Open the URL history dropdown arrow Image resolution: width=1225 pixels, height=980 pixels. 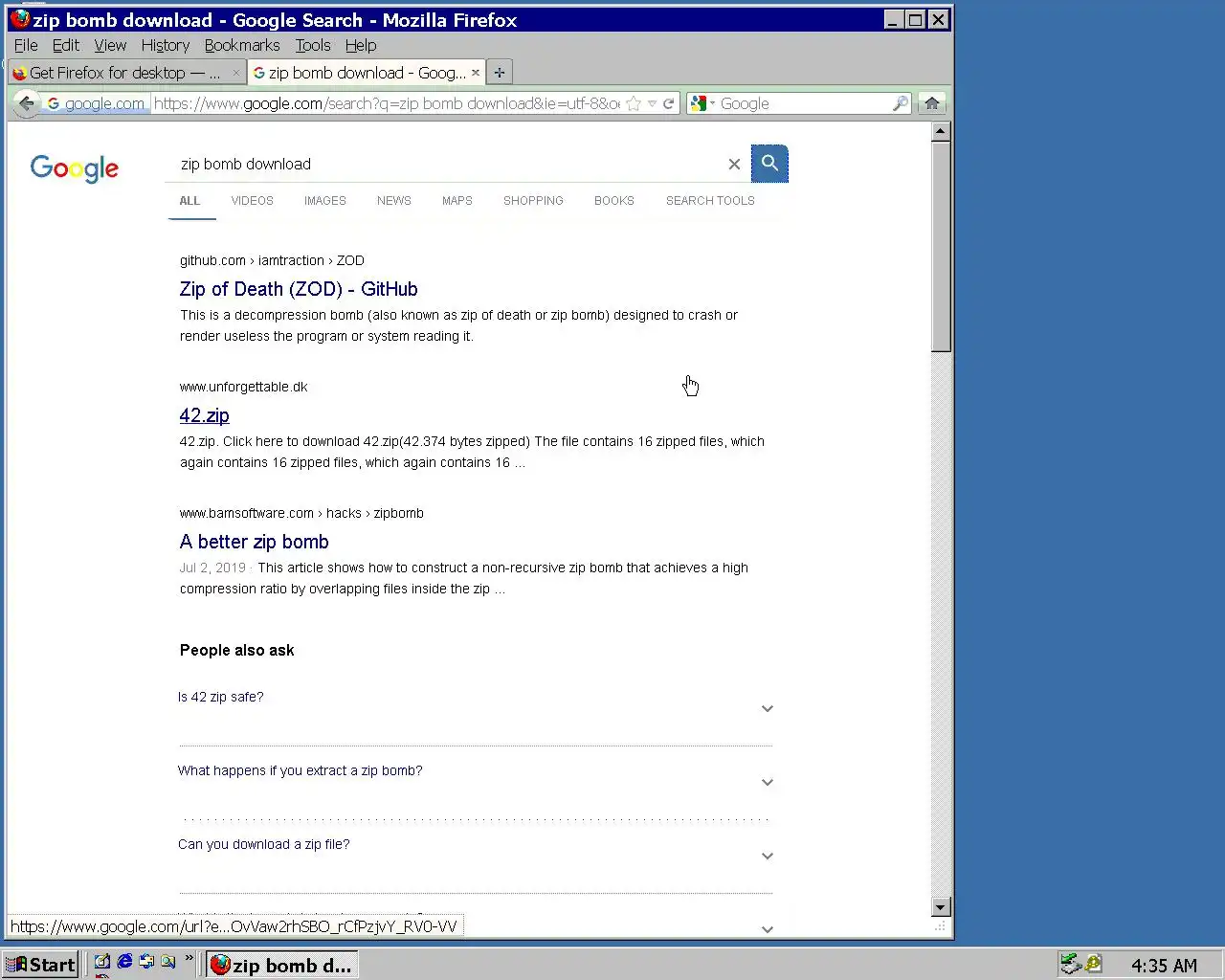coord(652,103)
